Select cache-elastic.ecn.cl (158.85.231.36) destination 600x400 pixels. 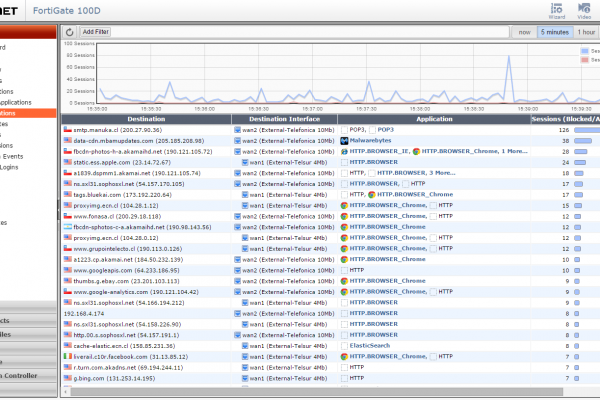pos(124,346)
